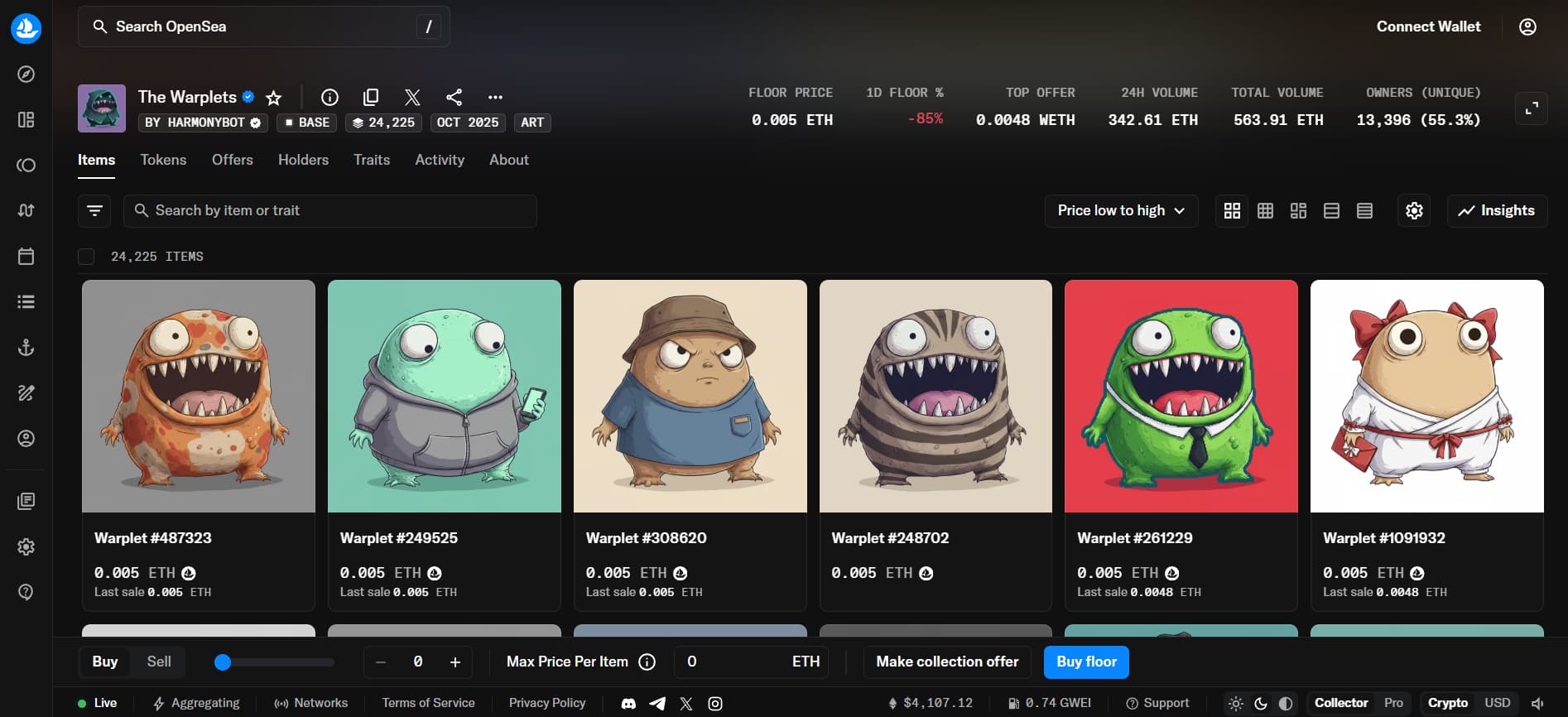The width and height of the screenshot is (1568, 717).
Task: Star The Warplets collection as favorite
Action: tap(273, 98)
